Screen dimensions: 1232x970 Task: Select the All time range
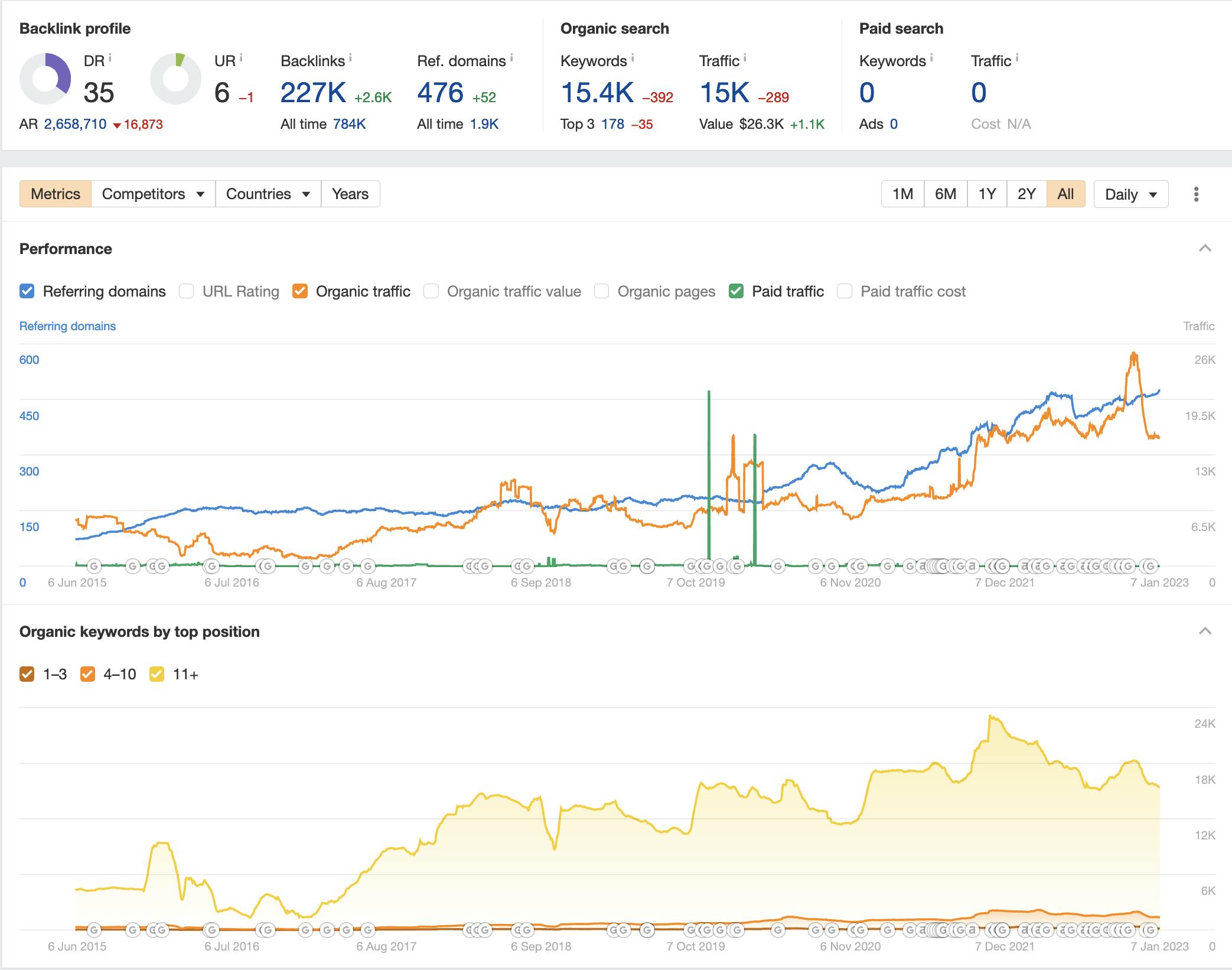click(x=1066, y=194)
